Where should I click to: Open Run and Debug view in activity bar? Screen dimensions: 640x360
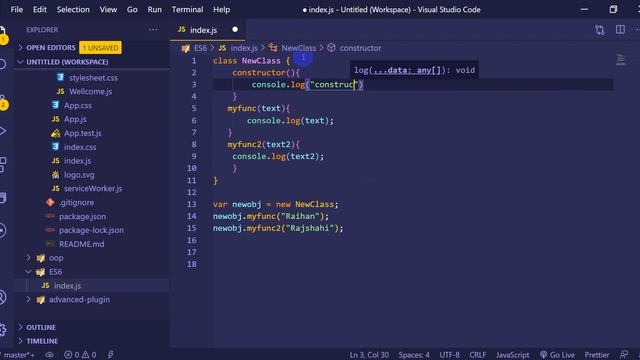tap(3, 131)
